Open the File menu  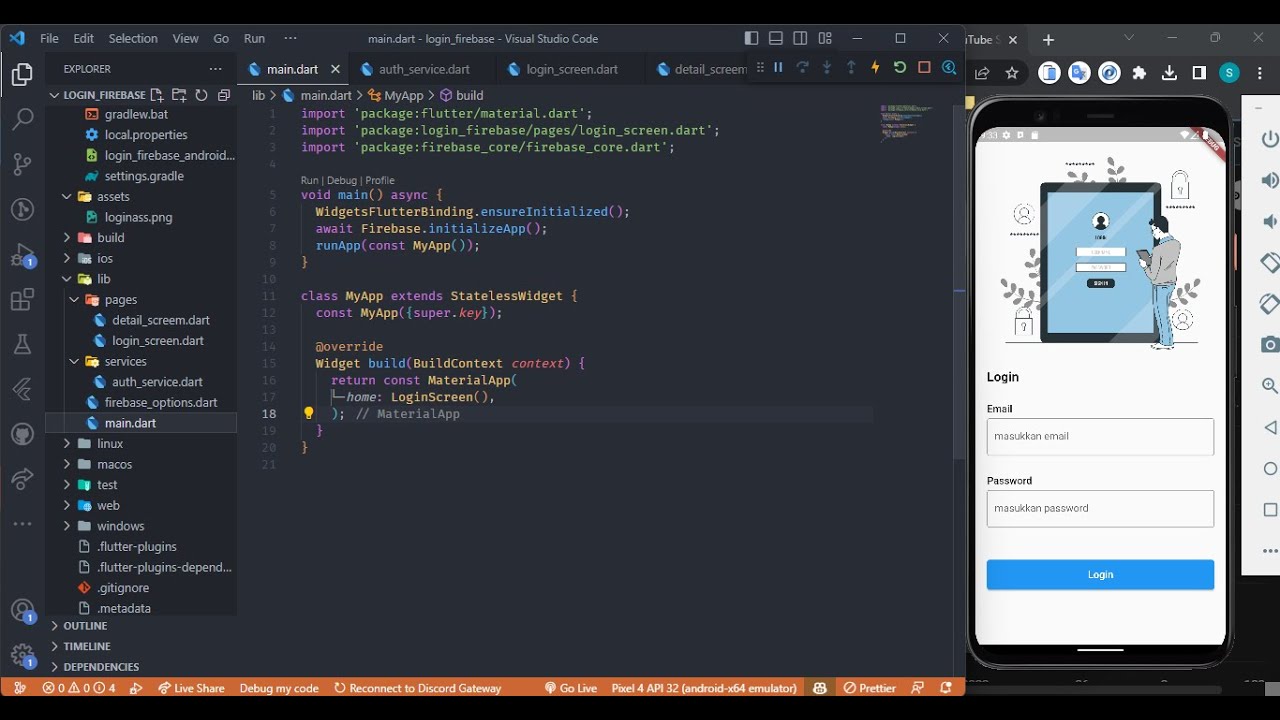(49, 39)
